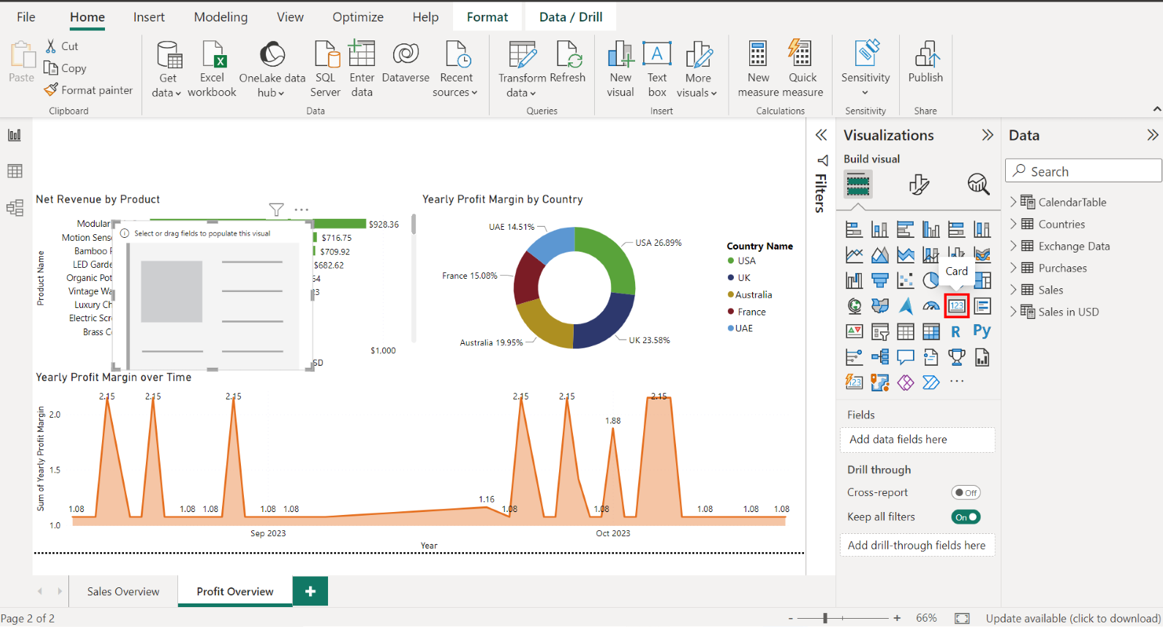Image resolution: width=1163 pixels, height=627 pixels.
Task: Open the Format visual paintbrush tab
Action: [918, 184]
